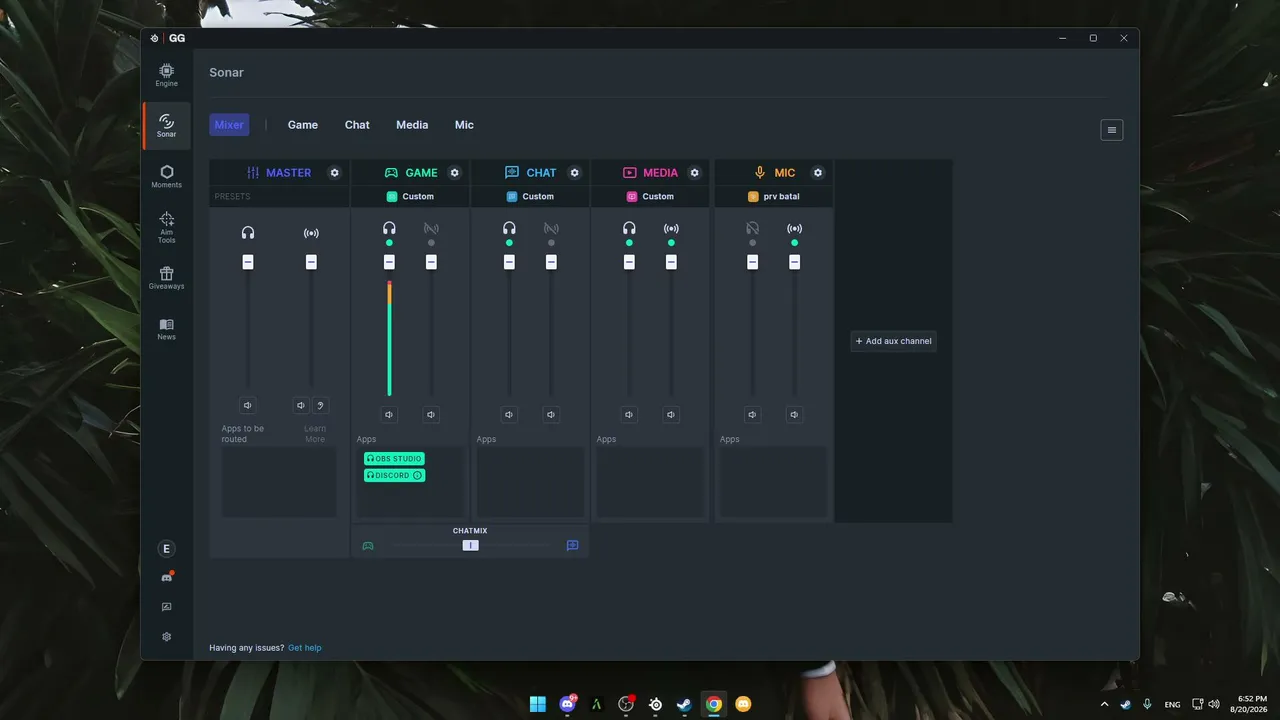The width and height of the screenshot is (1280, 720).
Task: Open the Game channel Custom preset dropdown
Action: point(410,197)
